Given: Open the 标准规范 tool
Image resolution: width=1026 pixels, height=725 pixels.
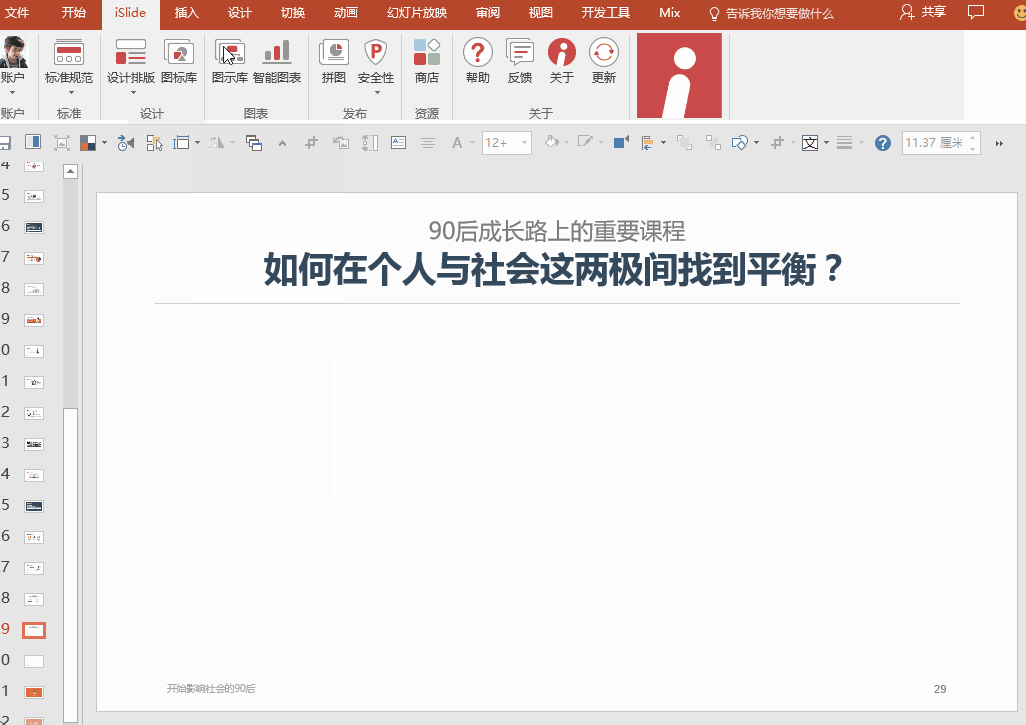Looking at the screenshot, I should [69, 61].
